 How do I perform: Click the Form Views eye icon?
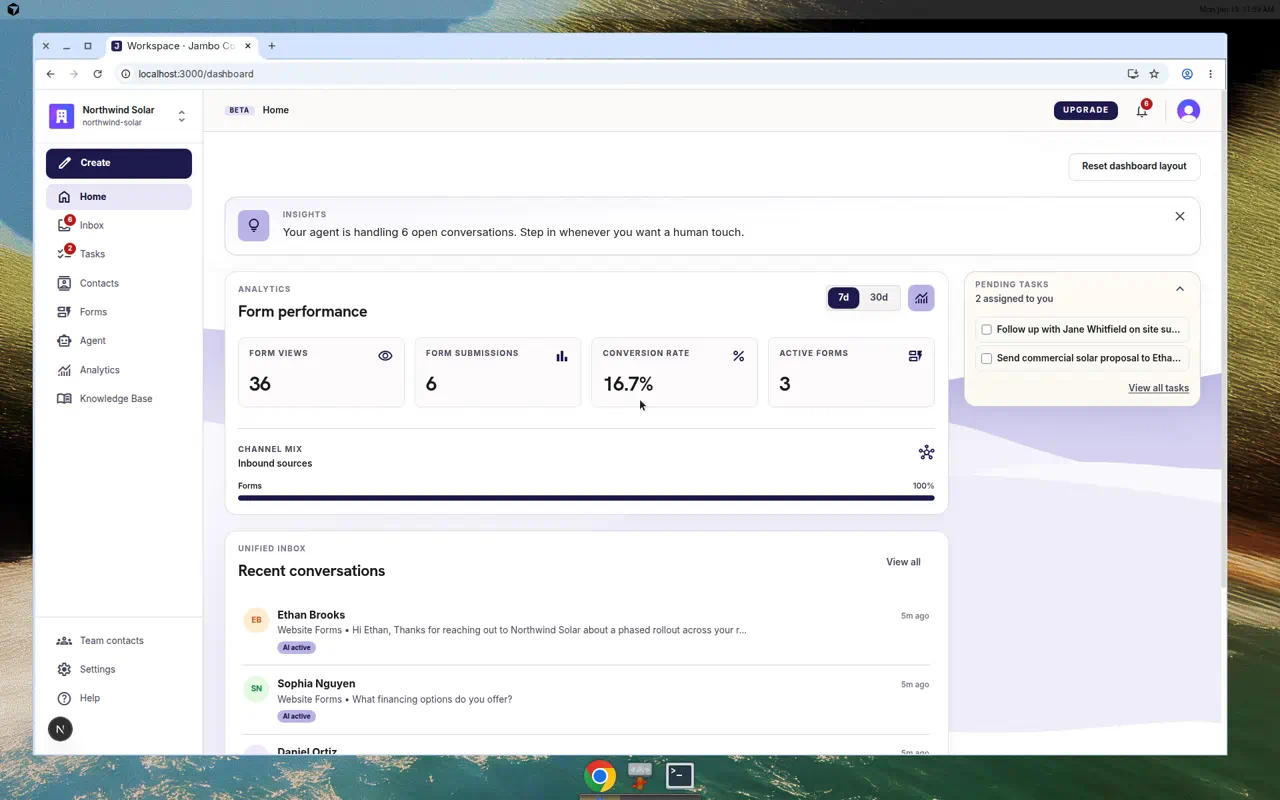point(385,356)
